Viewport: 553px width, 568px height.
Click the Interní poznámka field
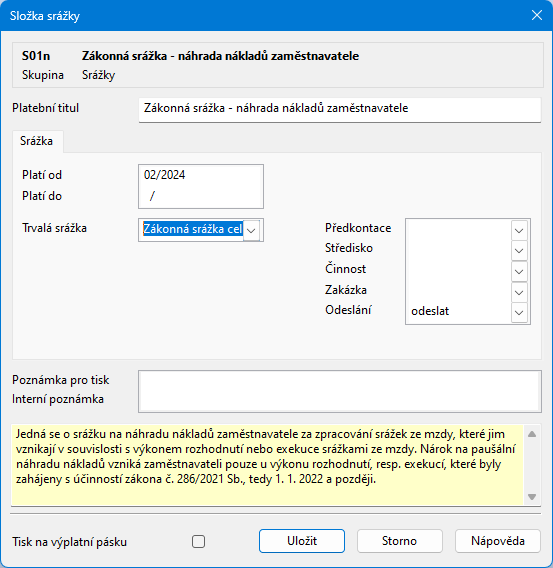click(340, 401)
